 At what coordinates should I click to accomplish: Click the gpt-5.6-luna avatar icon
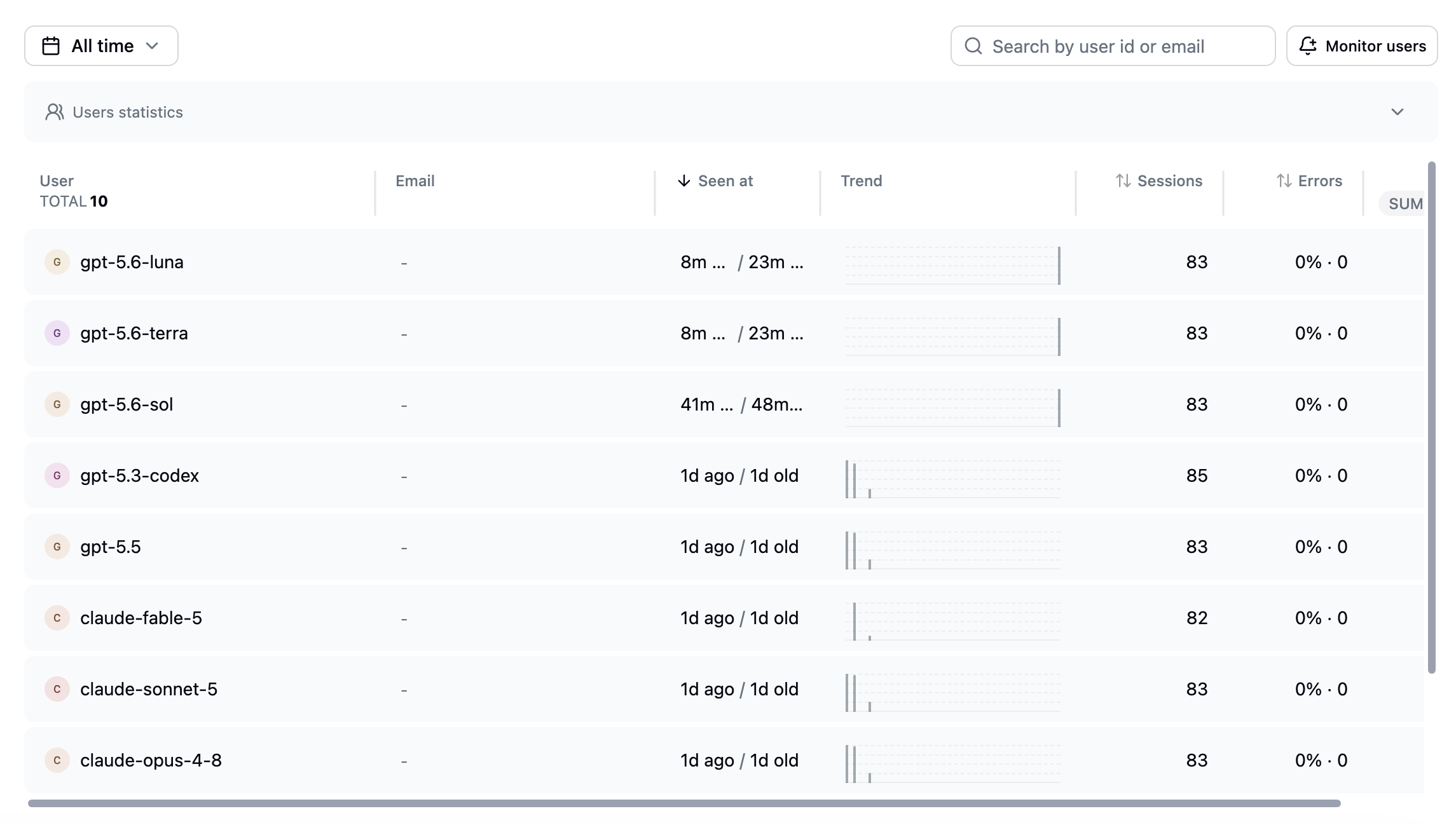click(57, 262)
